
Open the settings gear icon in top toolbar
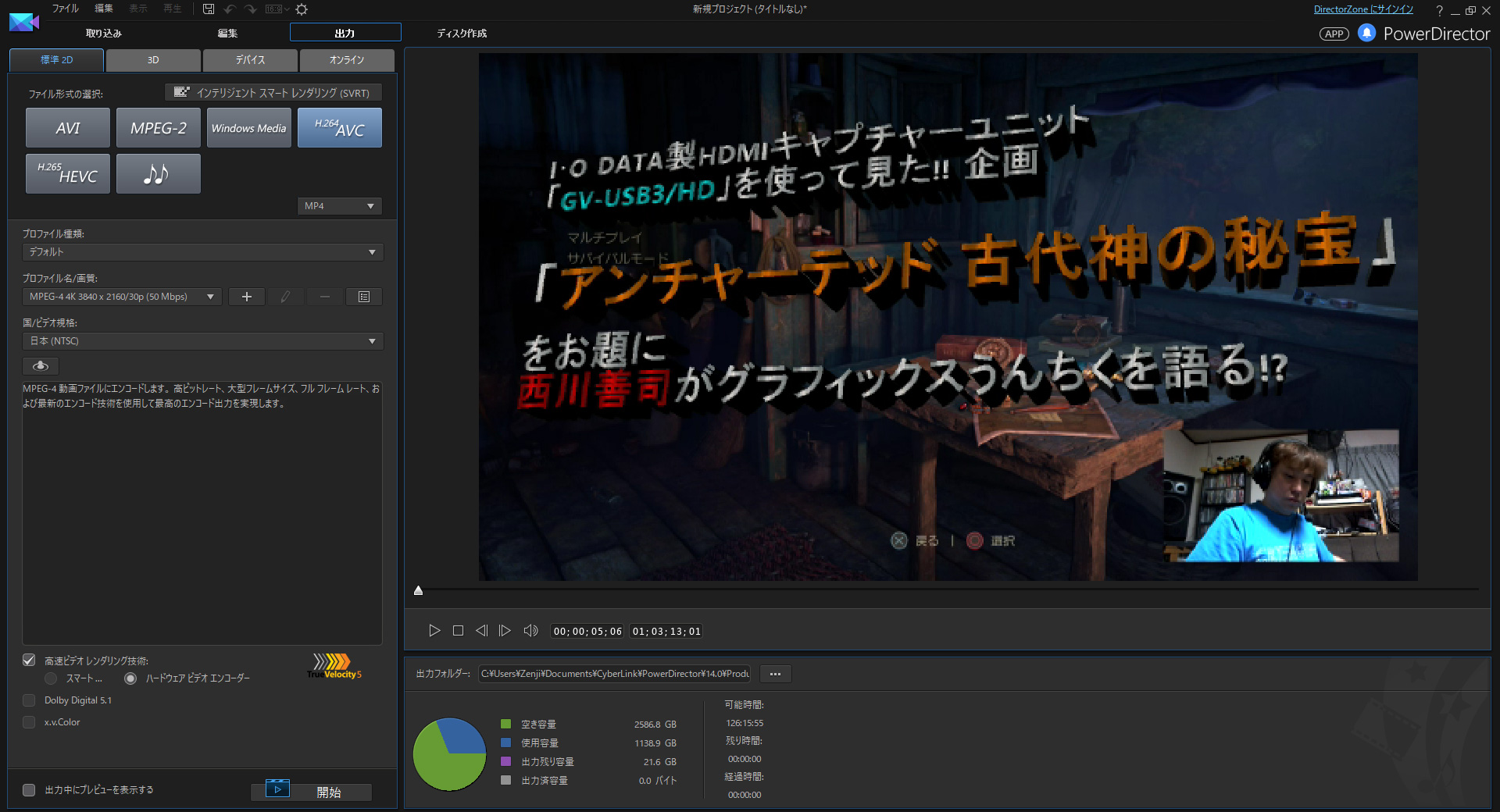[302, 9]
